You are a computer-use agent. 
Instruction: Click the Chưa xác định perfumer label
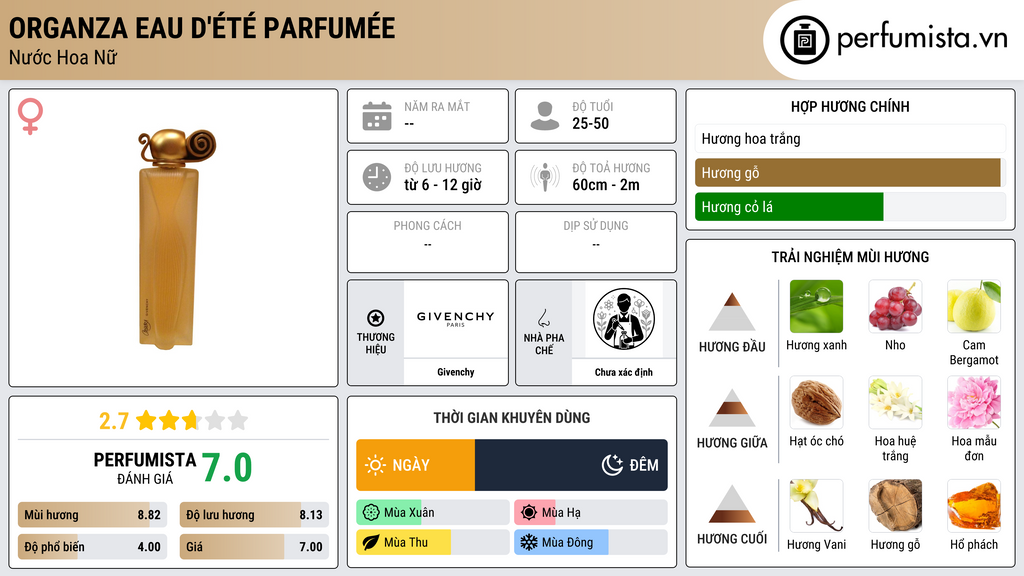tap(624, 372)
